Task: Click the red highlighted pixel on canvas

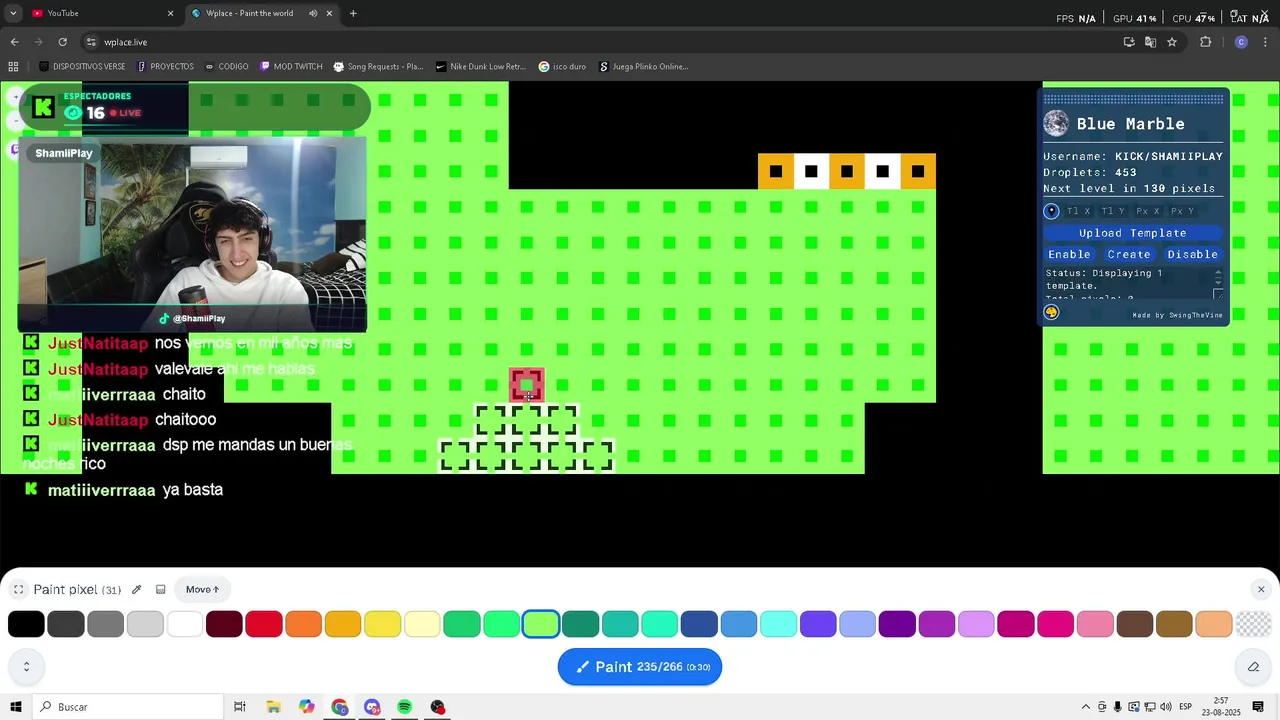Action: [527, 385]
